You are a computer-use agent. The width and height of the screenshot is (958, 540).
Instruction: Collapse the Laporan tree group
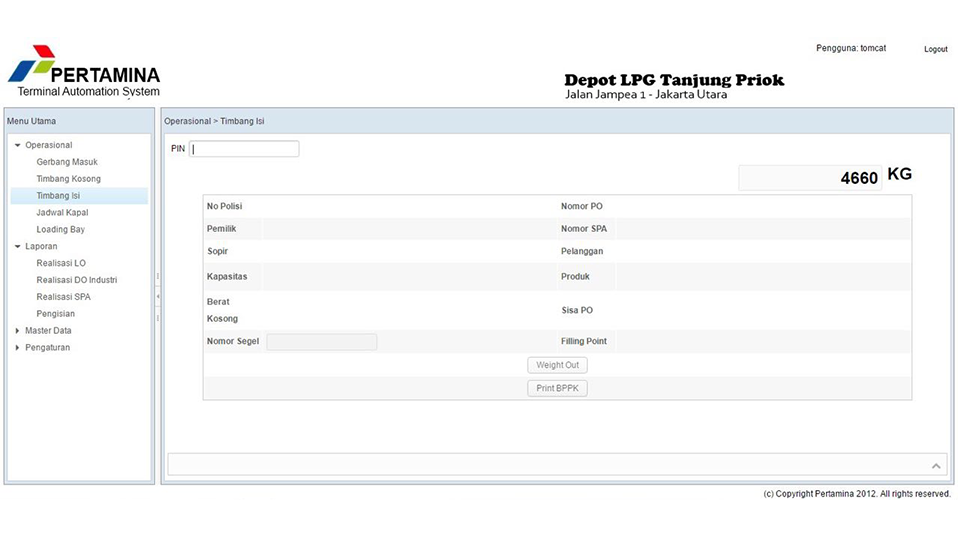tap(18, 247)
